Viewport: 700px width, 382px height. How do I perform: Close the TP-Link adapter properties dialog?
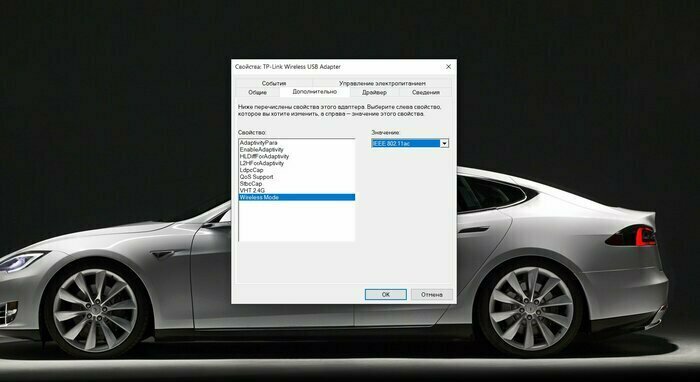(x=448, y=66)
